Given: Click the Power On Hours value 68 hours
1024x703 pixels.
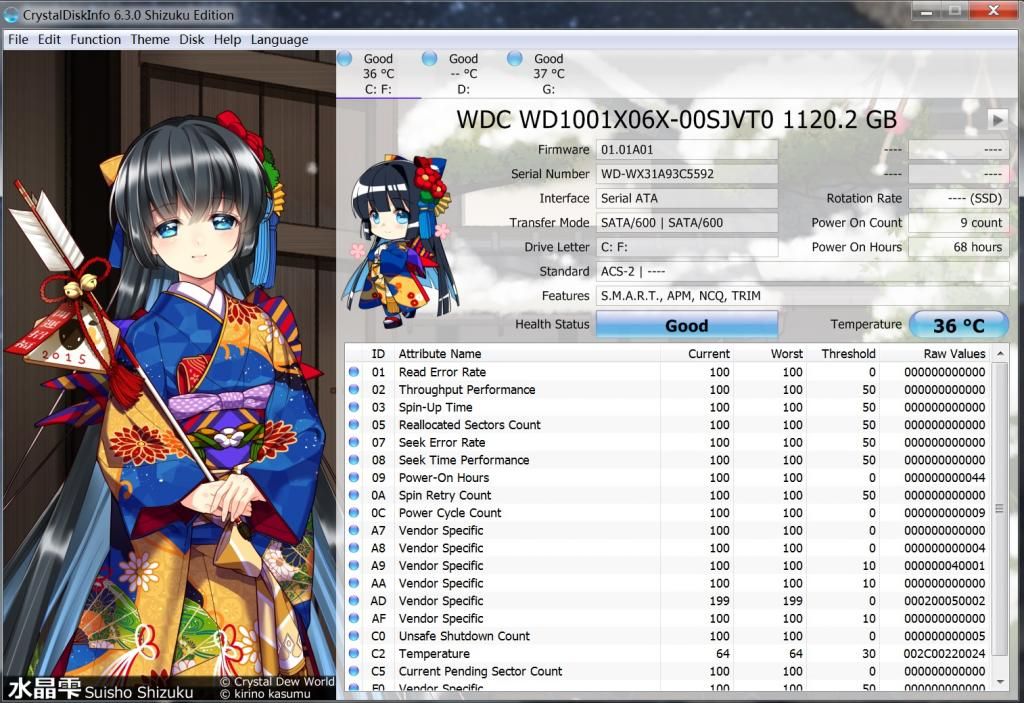Looking at the screenshot, I should pyautogui.click(x=959, y=247).
